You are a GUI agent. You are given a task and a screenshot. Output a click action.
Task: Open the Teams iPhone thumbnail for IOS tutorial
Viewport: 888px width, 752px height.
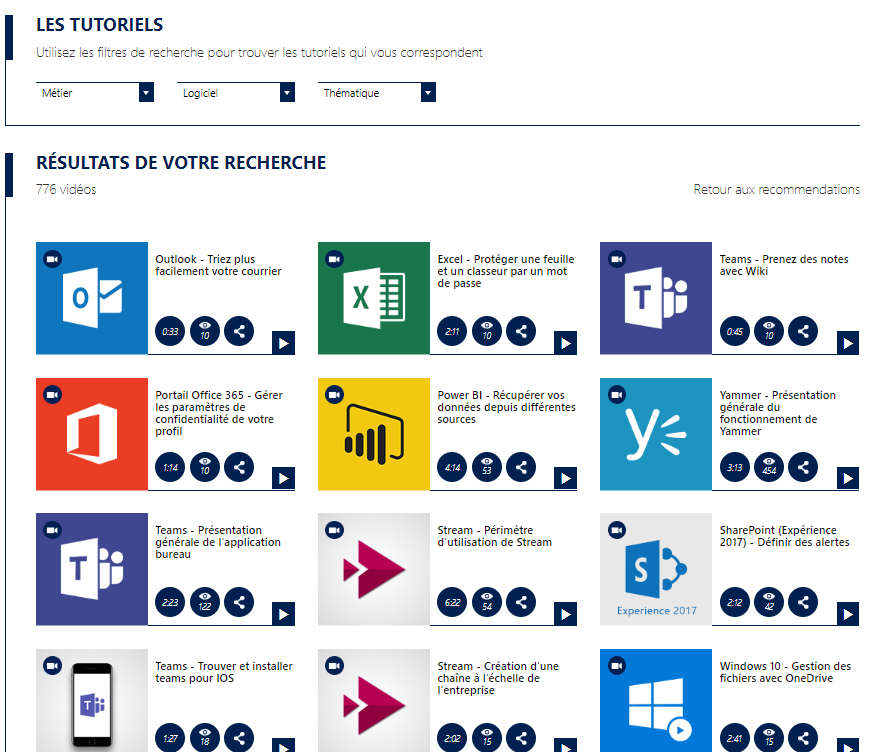pyautogui.click(x=92, y=701)
